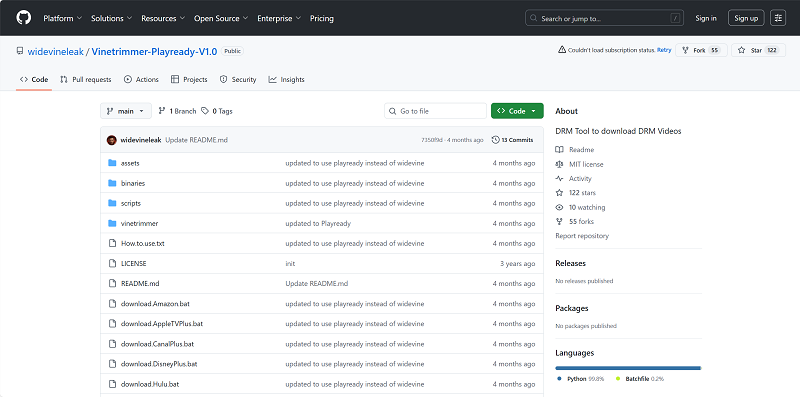Switch to the Projects tab
Image resolution: width=800 pixels, height=397 pixels.
tap(189, 80)
